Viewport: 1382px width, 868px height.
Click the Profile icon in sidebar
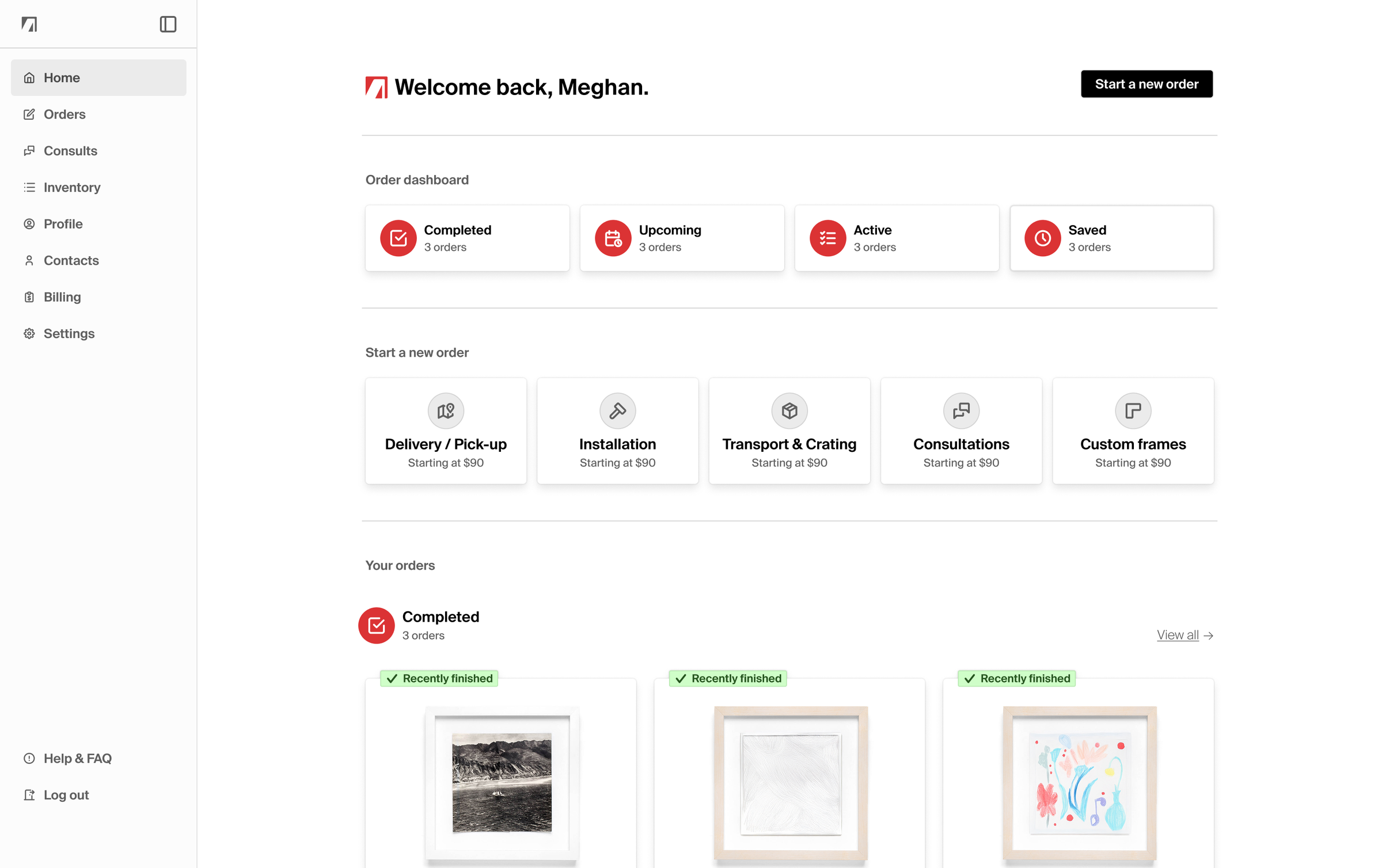click(29, 224)
